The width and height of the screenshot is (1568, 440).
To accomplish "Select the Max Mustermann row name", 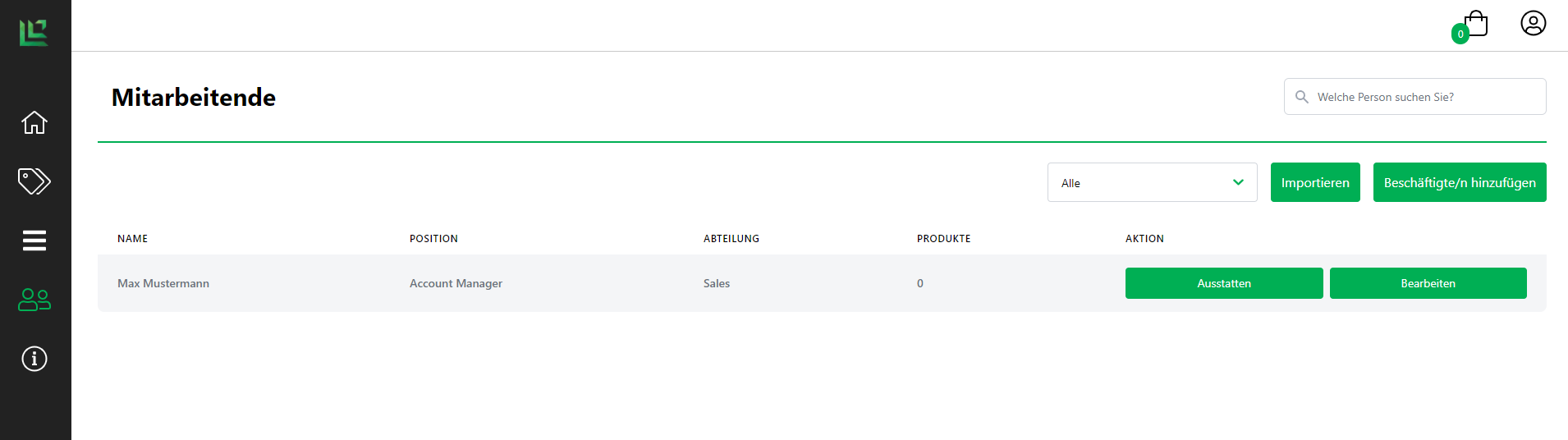I will pyautogui.click(x=163, y=283).
